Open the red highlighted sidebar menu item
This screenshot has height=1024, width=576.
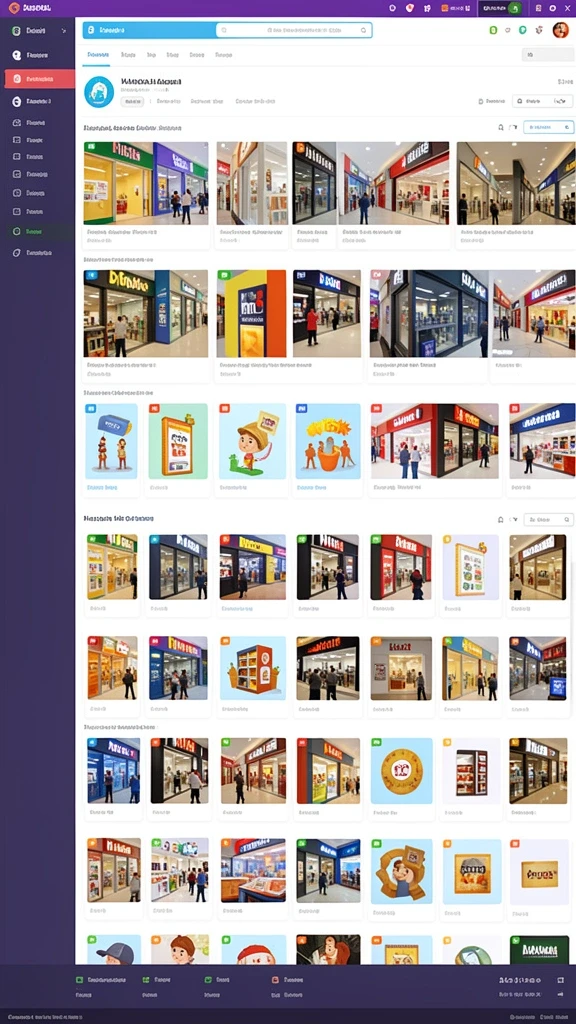(x=39, y=78)
